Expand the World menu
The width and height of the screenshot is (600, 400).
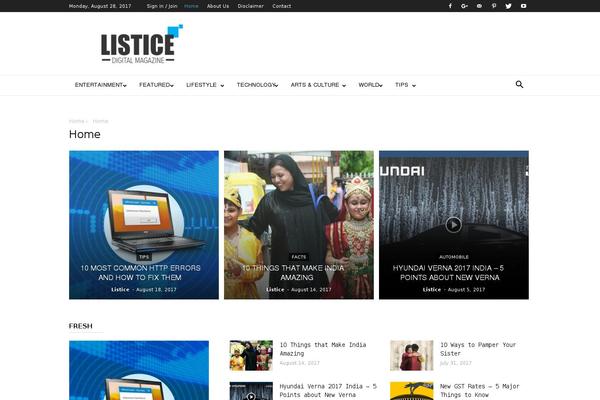coord(370,85)
